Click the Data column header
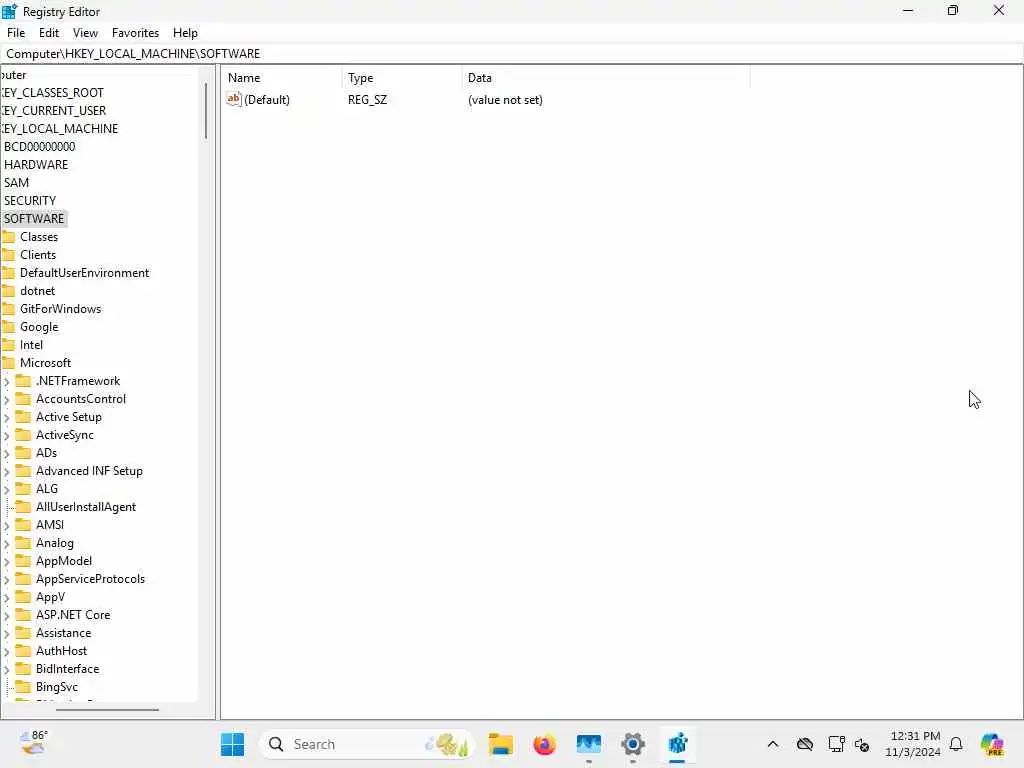The image size is (1024, 768). [605, 78]
